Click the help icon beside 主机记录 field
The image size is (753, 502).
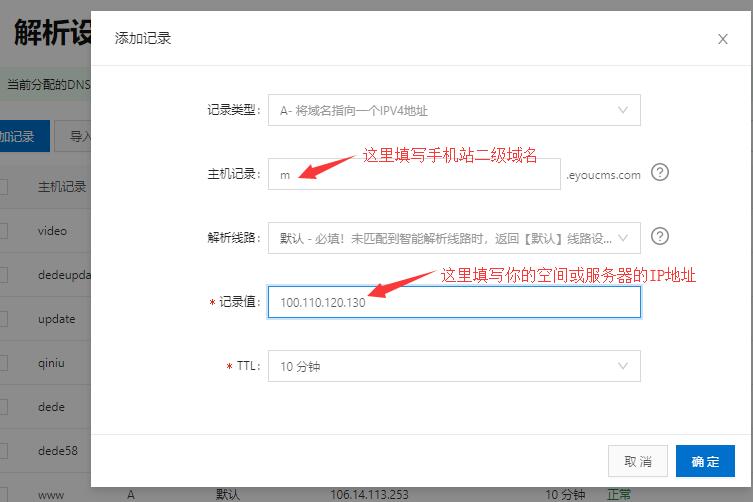point(659,172)
